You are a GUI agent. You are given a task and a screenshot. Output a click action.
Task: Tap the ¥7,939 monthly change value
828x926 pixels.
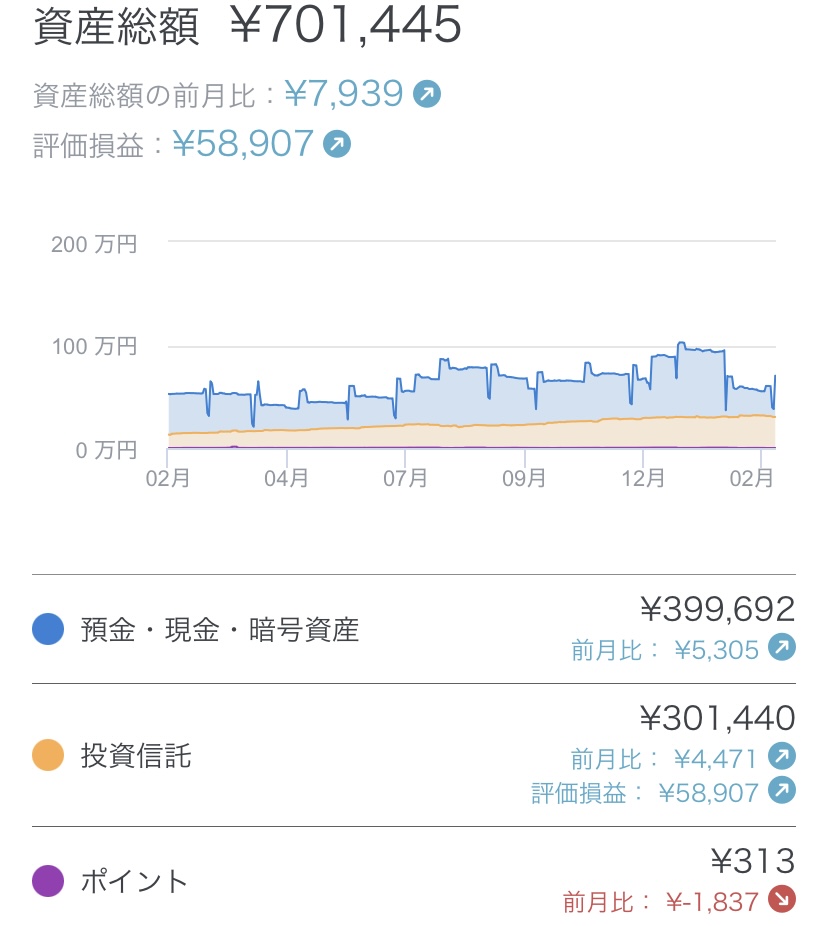click(343, 94)
